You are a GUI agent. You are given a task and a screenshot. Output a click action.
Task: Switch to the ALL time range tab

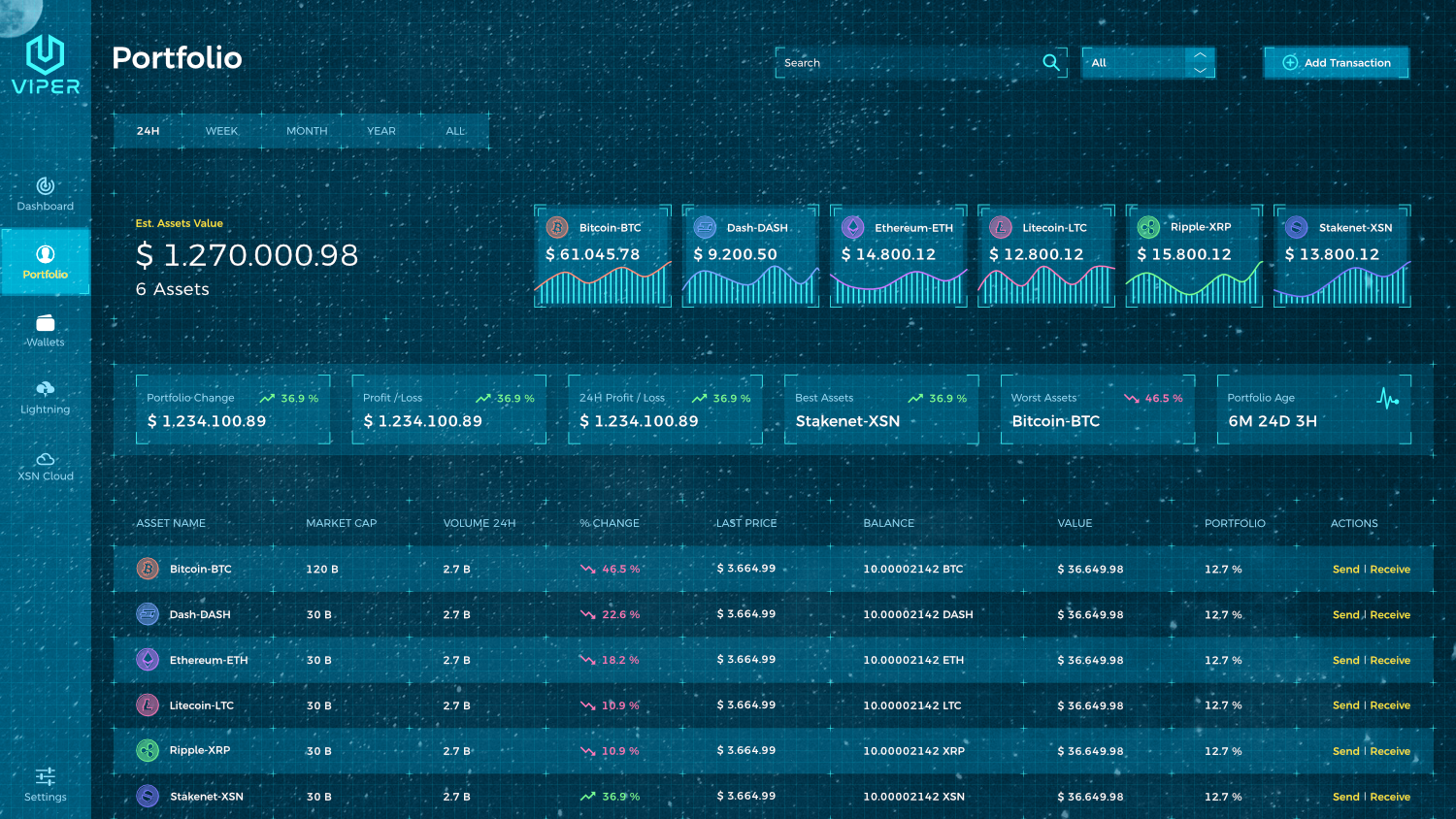(x=455, y=131)
